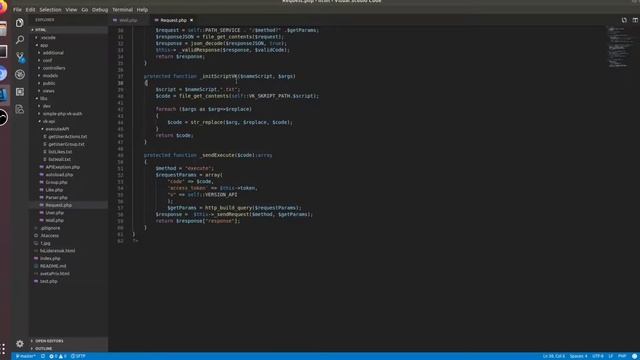640x360 pixels.
Task: Collapse the libs folder
Action: [x=44, y=98]
